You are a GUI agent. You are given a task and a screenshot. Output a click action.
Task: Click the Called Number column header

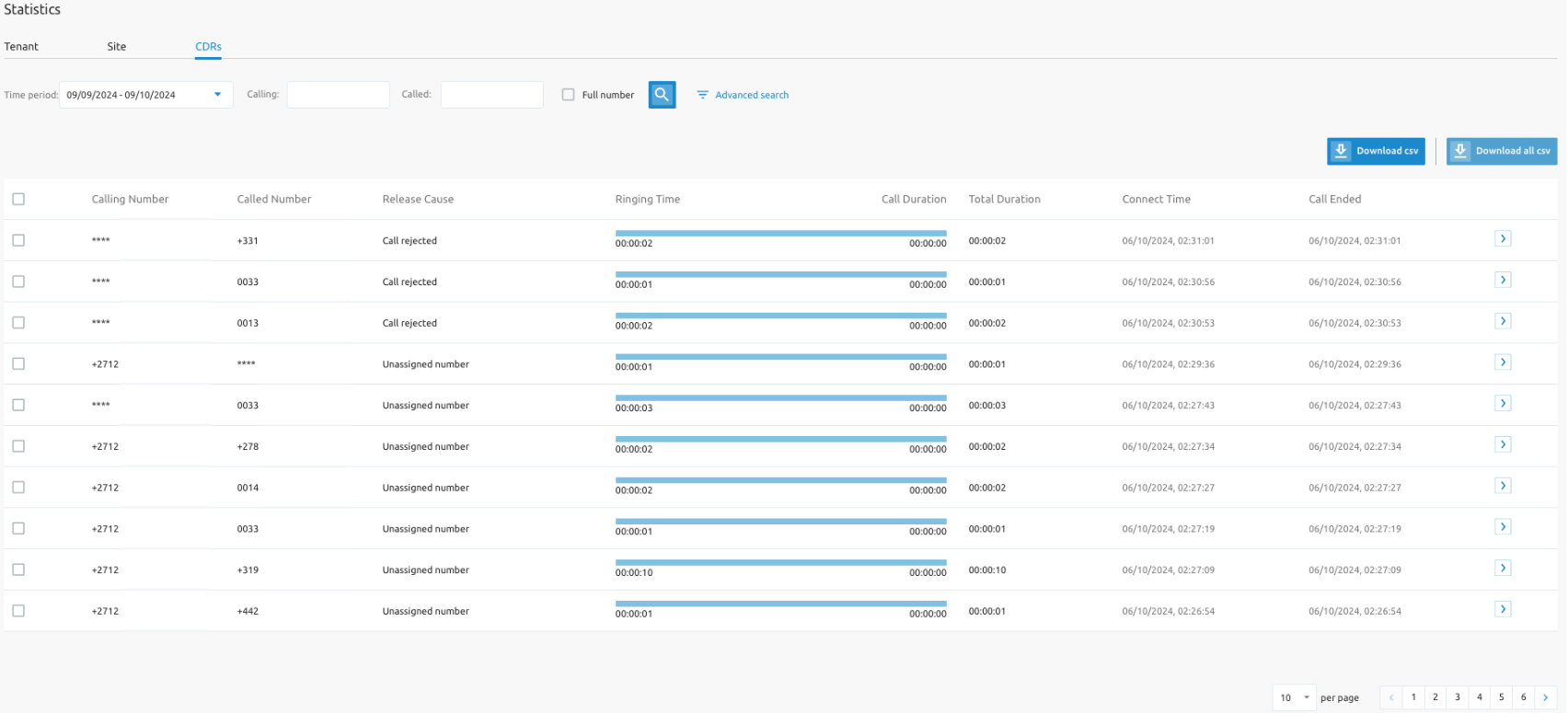pos(274,199)
